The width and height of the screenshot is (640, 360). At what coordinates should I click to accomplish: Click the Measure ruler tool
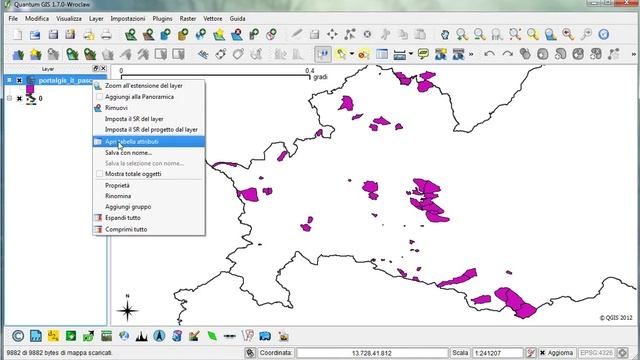tap(400, 54)
